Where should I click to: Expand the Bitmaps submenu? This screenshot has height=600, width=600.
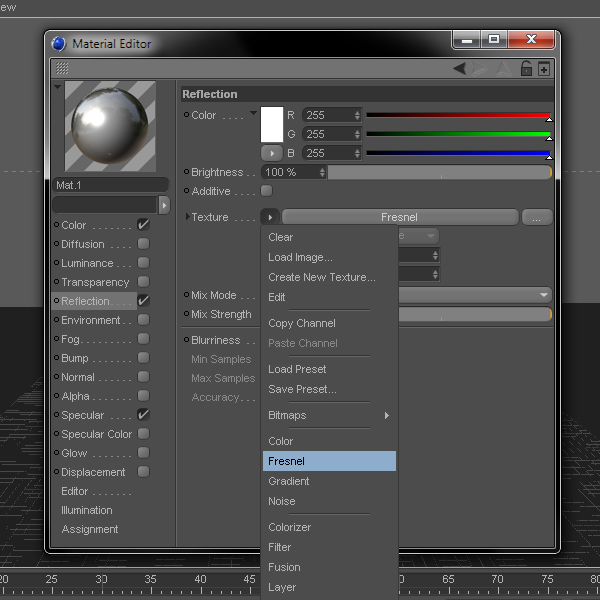coord(329,415)
